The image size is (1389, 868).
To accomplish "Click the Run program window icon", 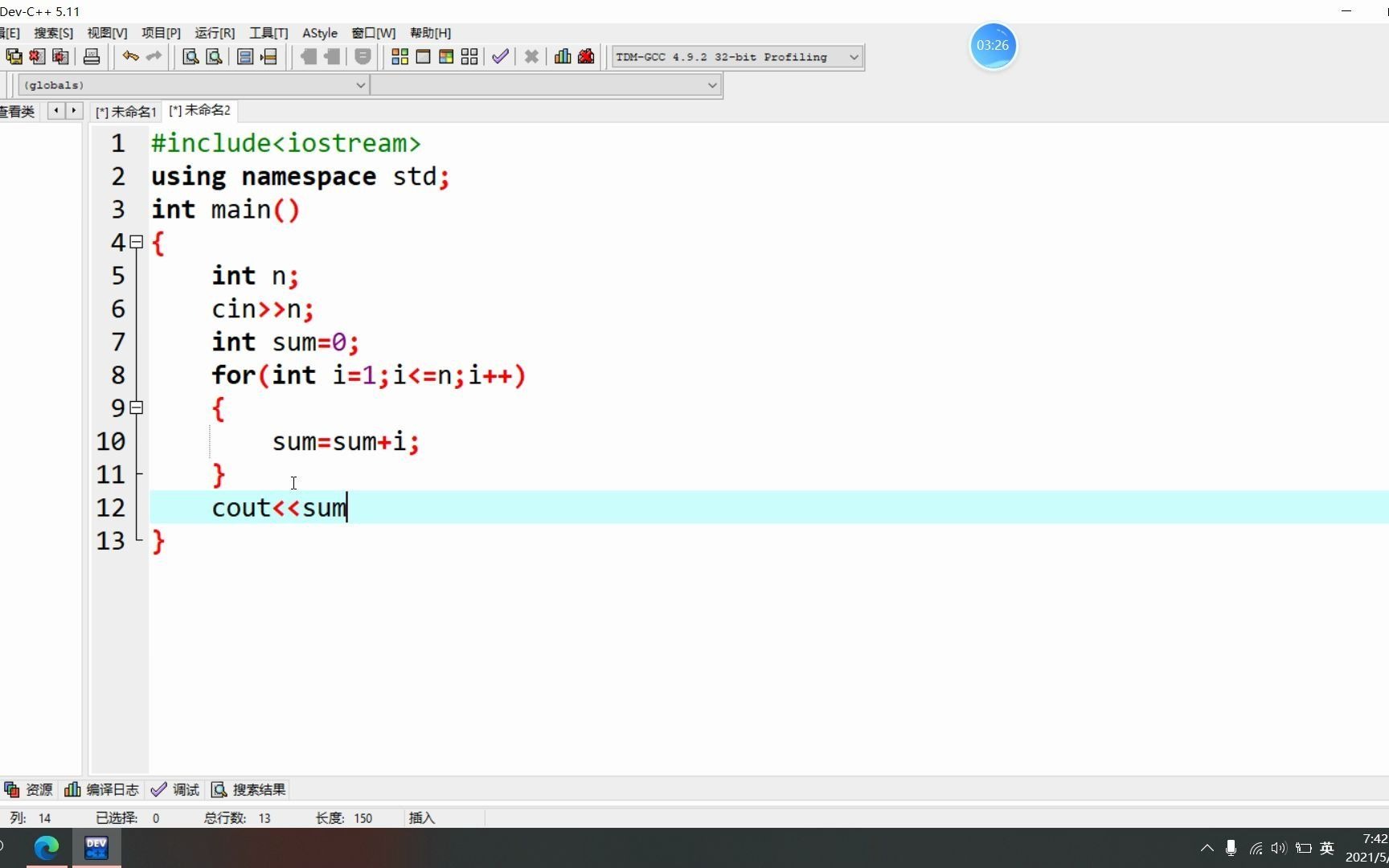I will click(x=423, y=56).
